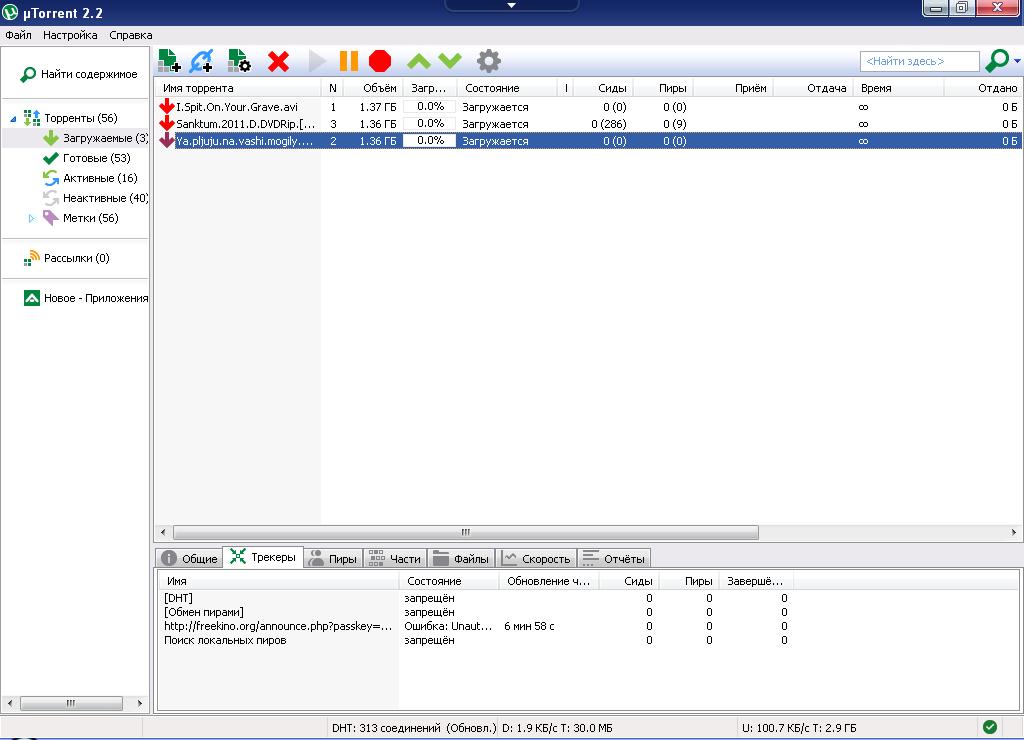The height and width of the screenshot is (740, 1026).
Task: Open the Настройка menu
Action: coord(70,35)
